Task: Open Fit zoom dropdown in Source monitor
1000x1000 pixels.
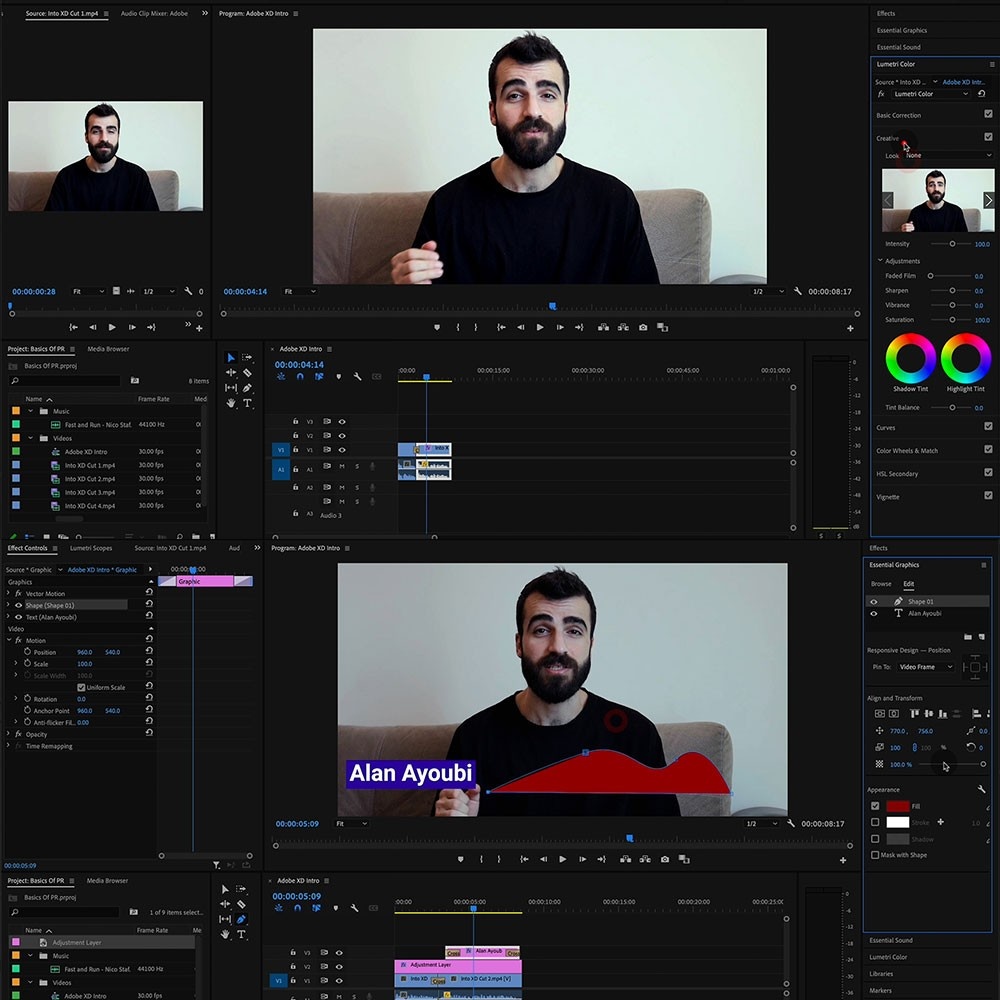Action: pyautogui.click(x=88, y=291)
